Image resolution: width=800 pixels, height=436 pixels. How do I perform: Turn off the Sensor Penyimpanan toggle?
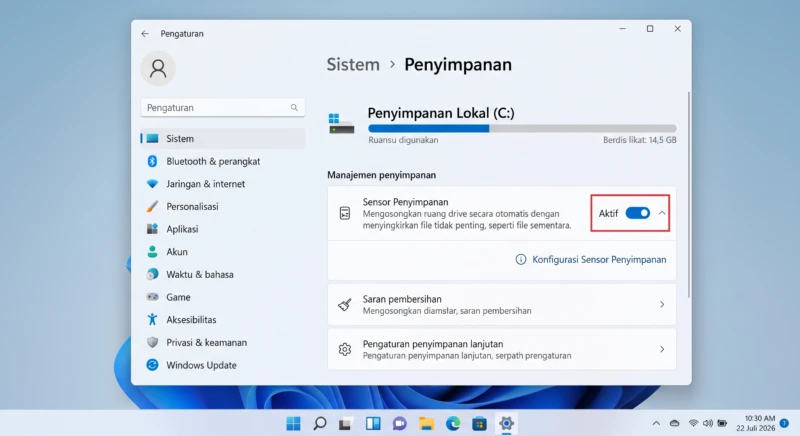(638, 213)
